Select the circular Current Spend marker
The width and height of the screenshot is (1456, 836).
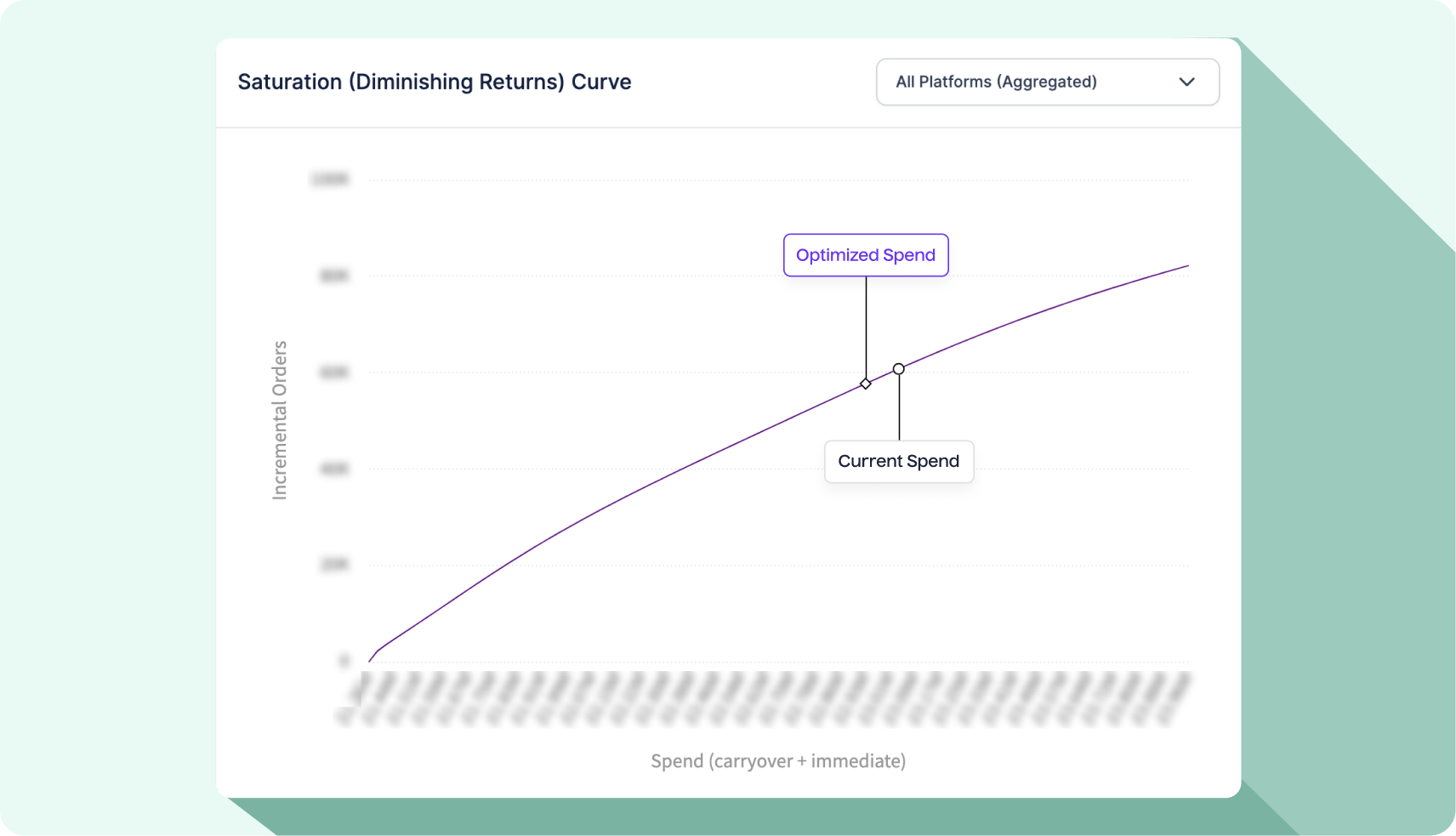[x=899, y=369]
